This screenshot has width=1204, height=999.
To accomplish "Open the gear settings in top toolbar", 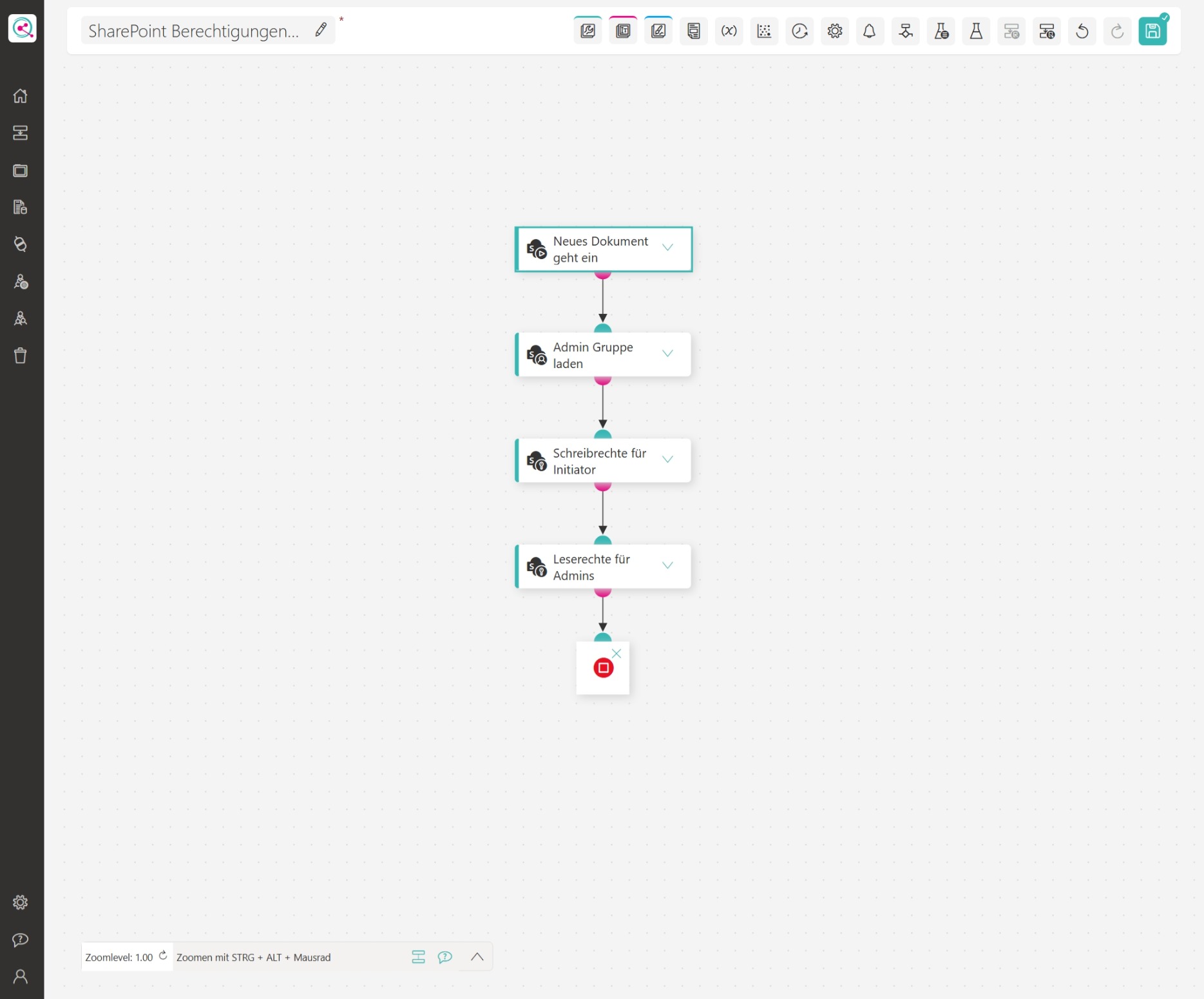I will click(x=835, y=31).
